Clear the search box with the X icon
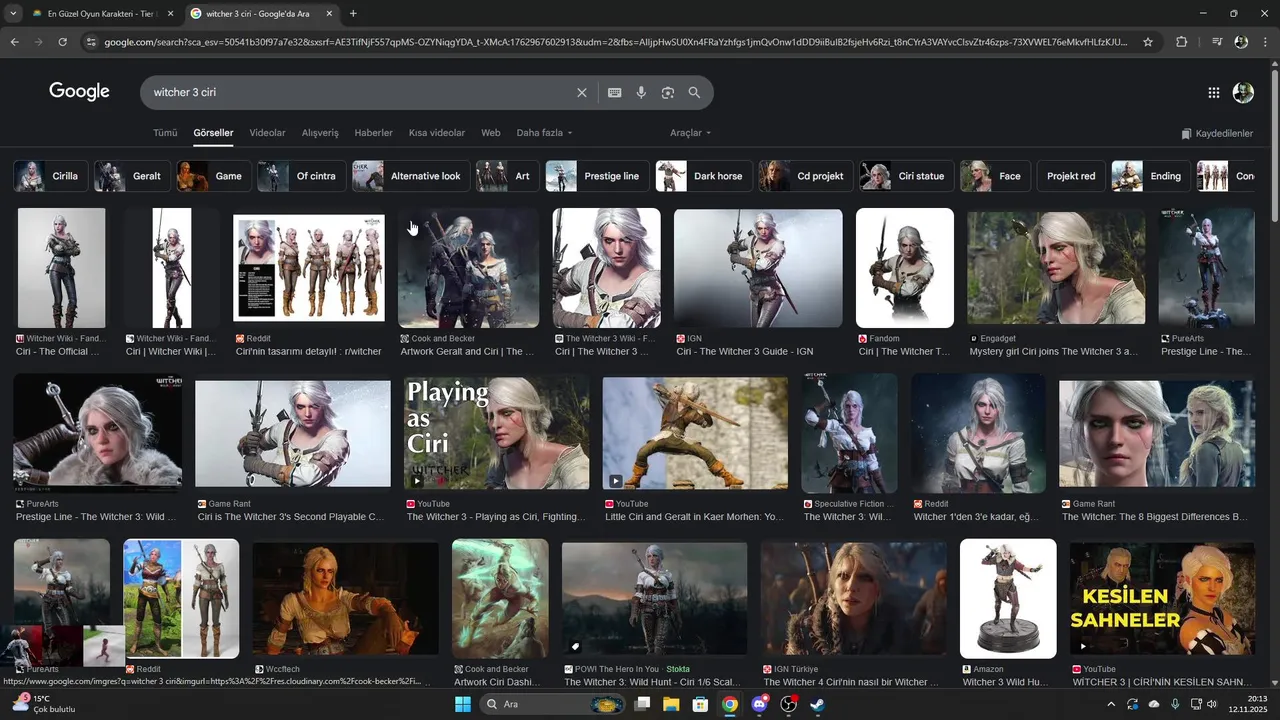 tap(582, 92)
